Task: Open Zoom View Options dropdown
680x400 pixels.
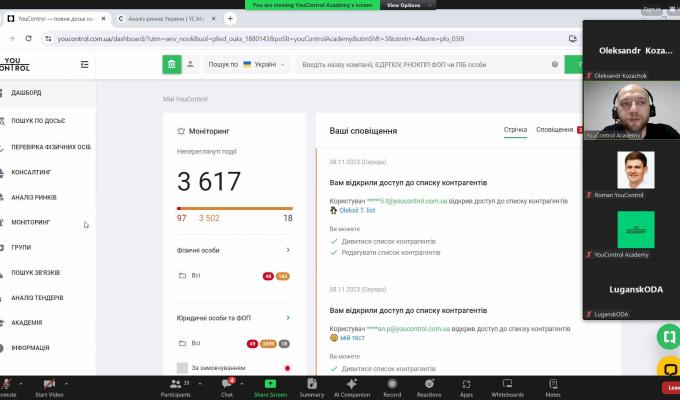Action: coord(408,5)
